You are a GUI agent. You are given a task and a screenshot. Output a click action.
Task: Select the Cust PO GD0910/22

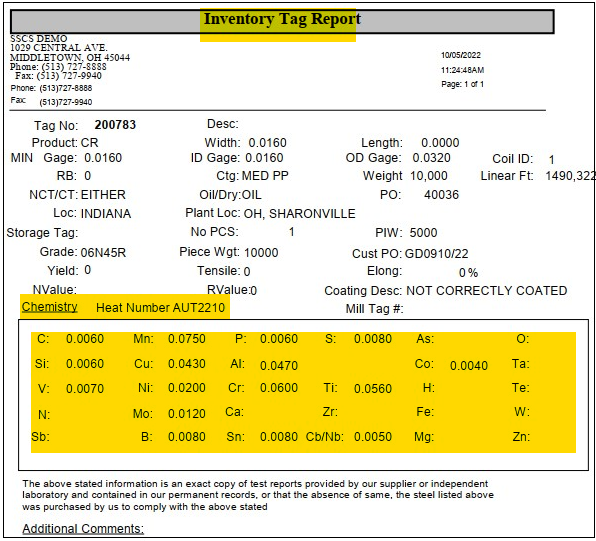(x=436, y=254)
